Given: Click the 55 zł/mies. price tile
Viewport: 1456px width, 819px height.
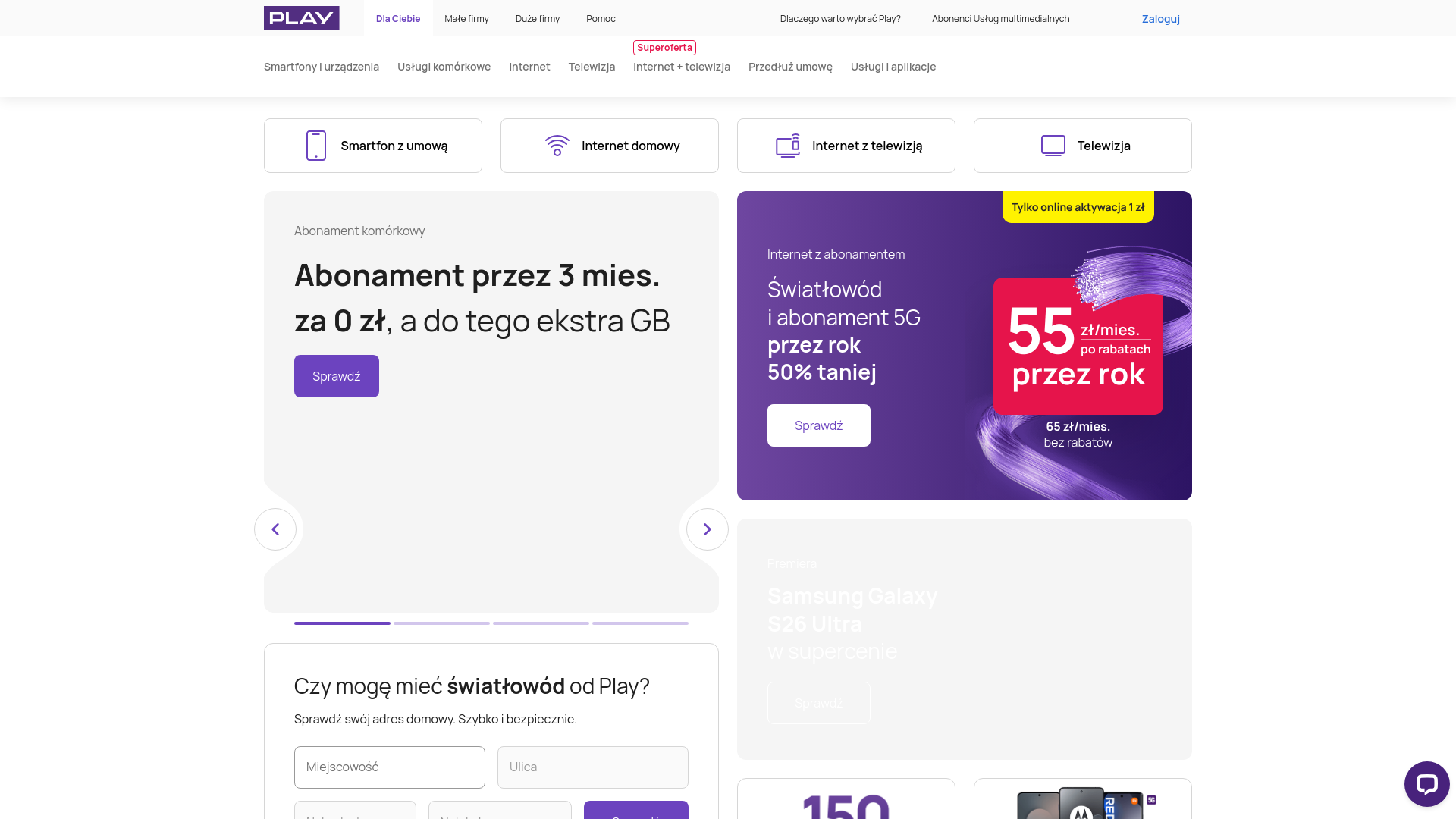Looking at the screenshot, I should (x=1078, y=346).
